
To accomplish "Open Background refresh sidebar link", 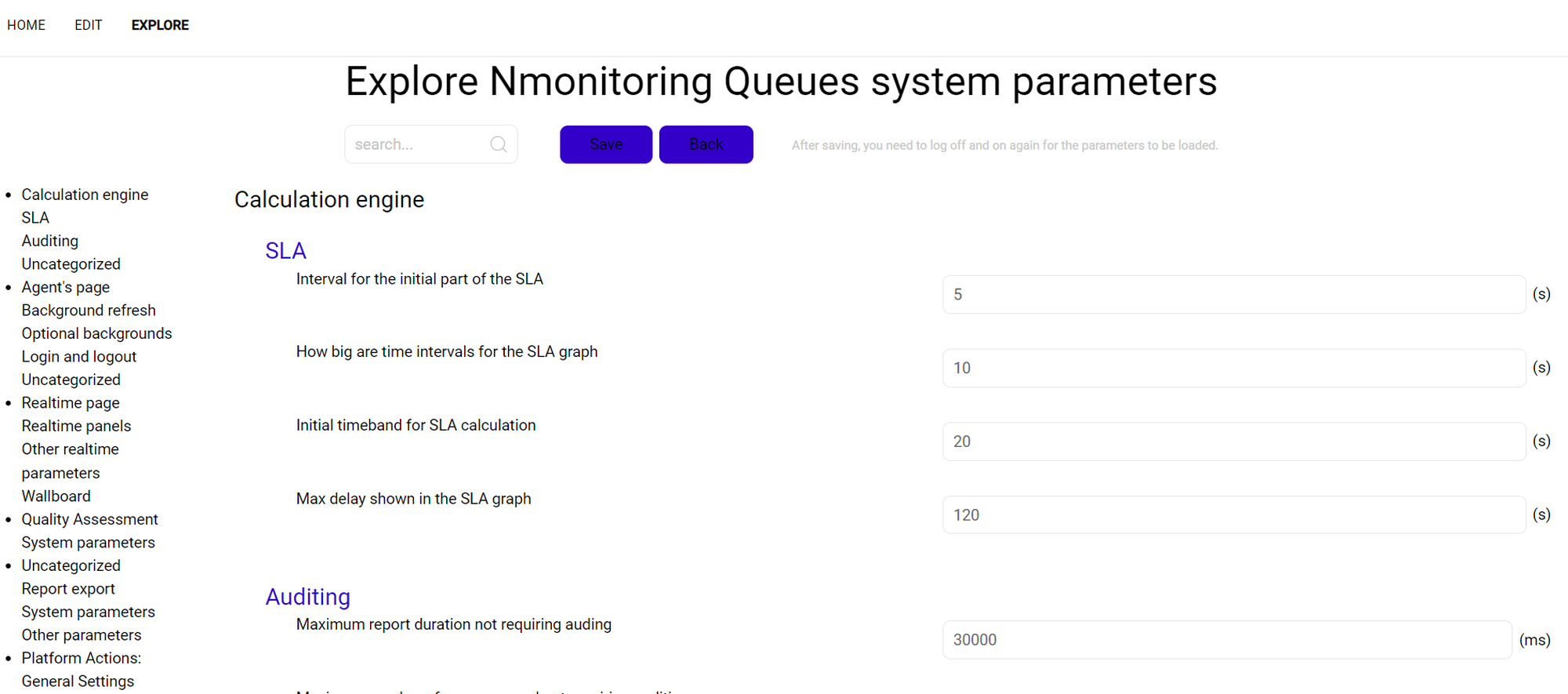I will pyautogui.click(x=89, y=311).
